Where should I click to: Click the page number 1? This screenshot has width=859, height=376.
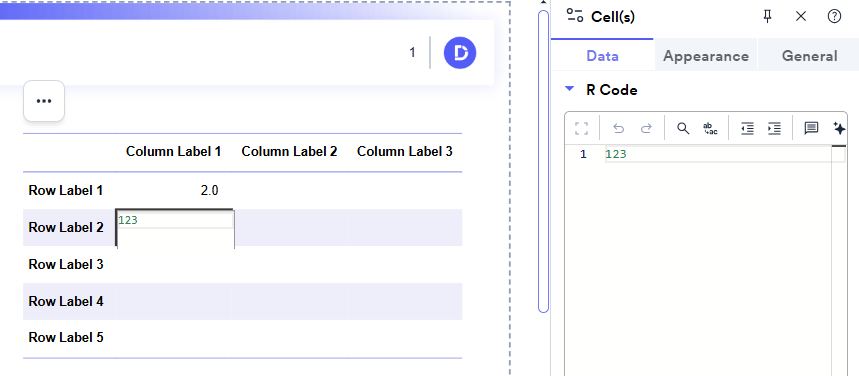click(x=413, y=53)
